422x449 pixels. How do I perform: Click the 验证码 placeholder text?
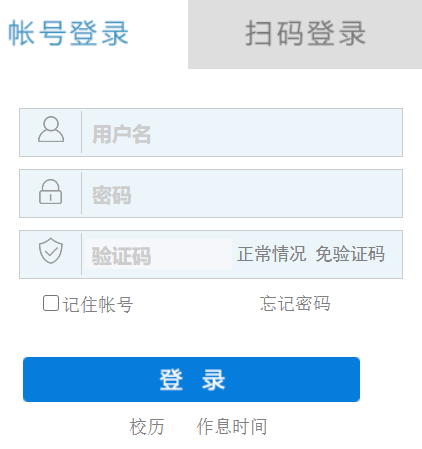122,256
